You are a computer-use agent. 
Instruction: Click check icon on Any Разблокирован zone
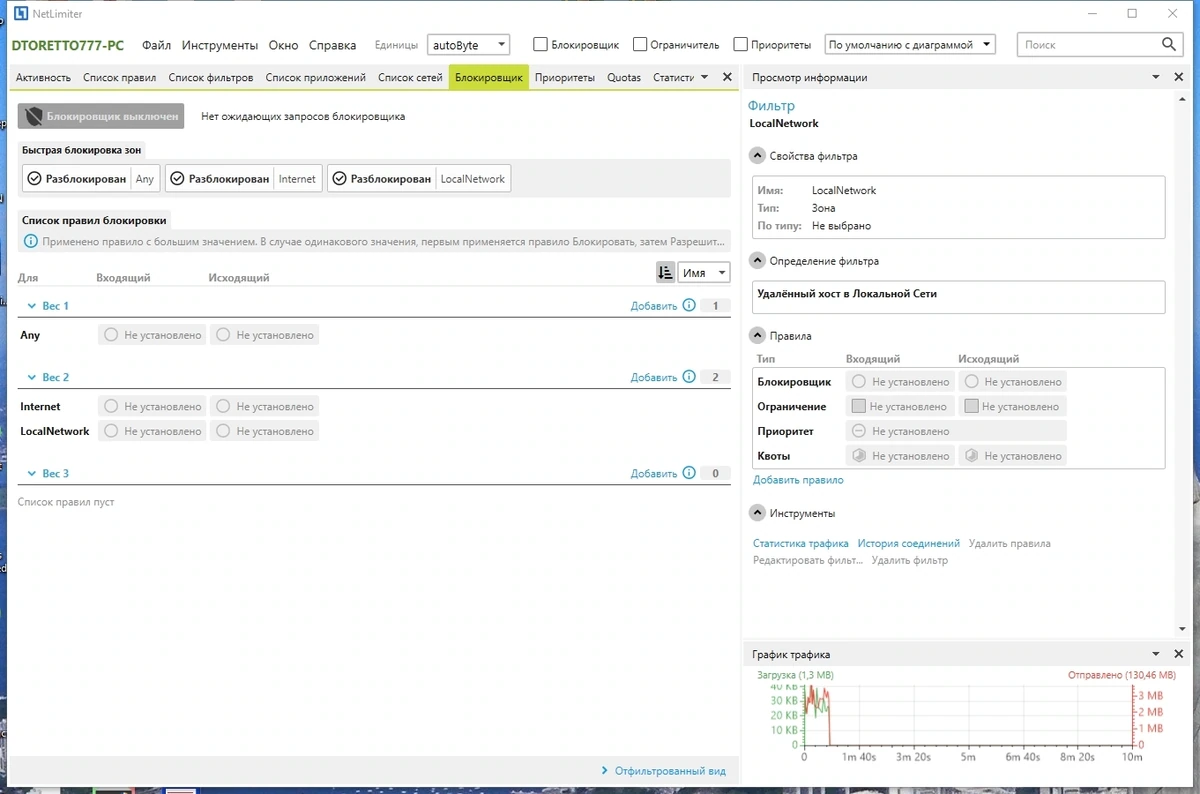(x=34, y=179)
